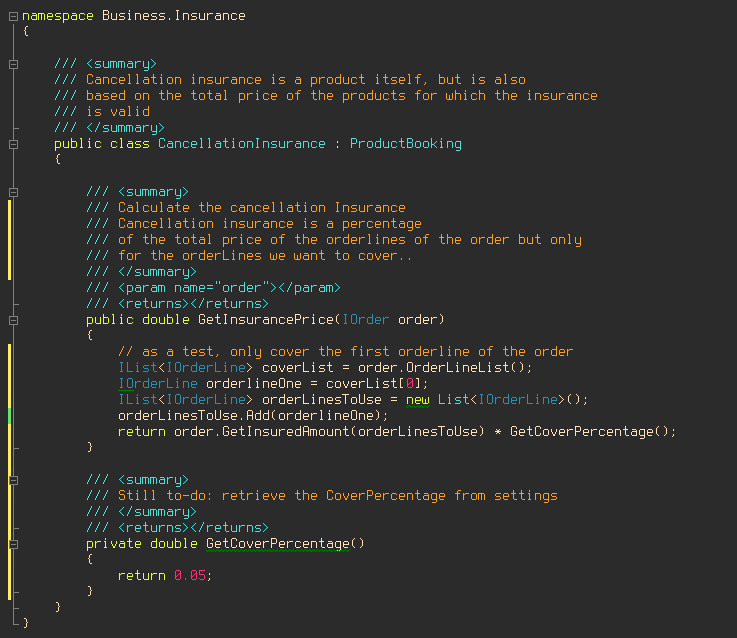Click the underlined 'new' keyword

[417, 400]
